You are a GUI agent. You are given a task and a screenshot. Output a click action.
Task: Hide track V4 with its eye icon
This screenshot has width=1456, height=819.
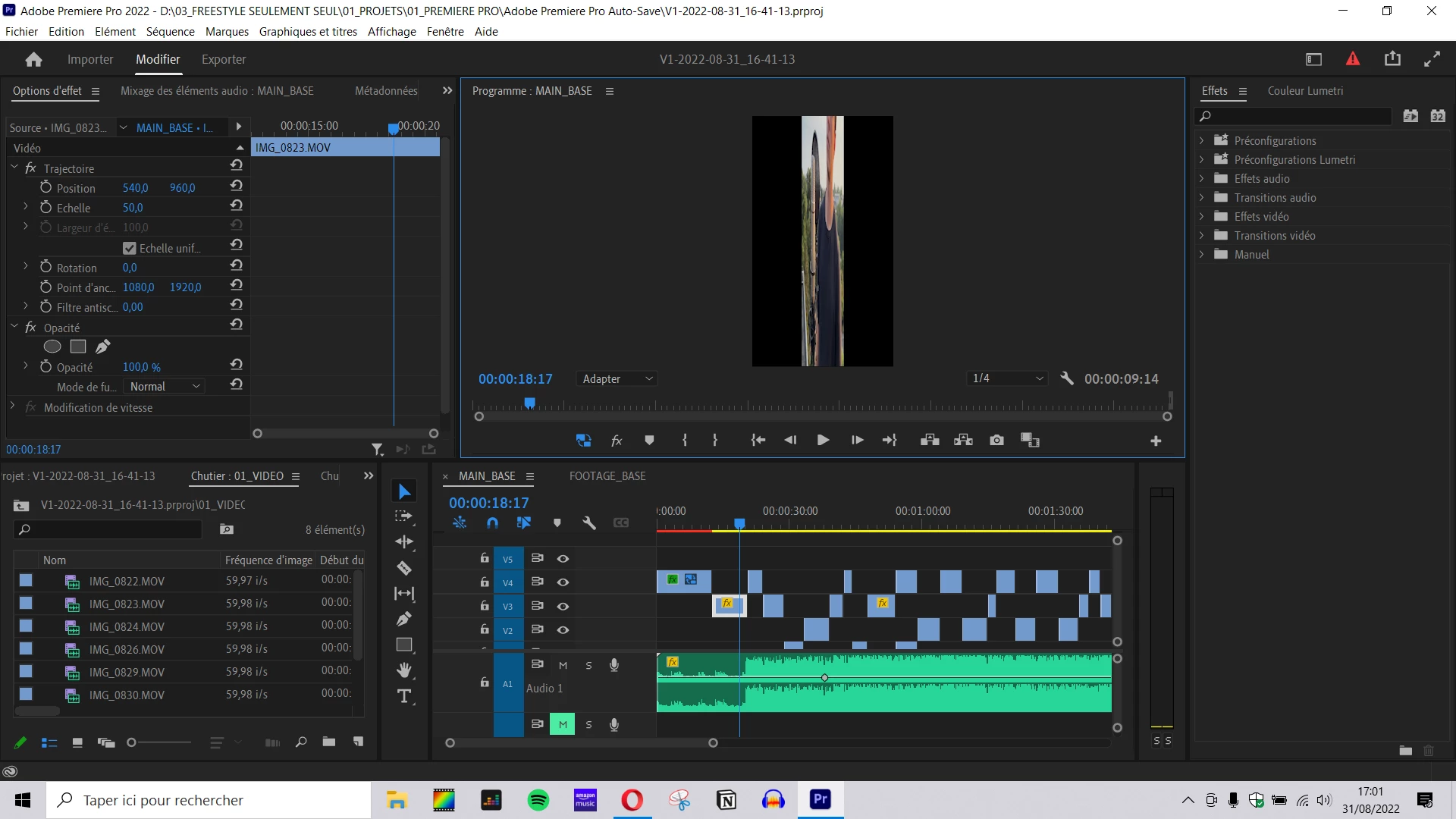click(x=563, y=582)
